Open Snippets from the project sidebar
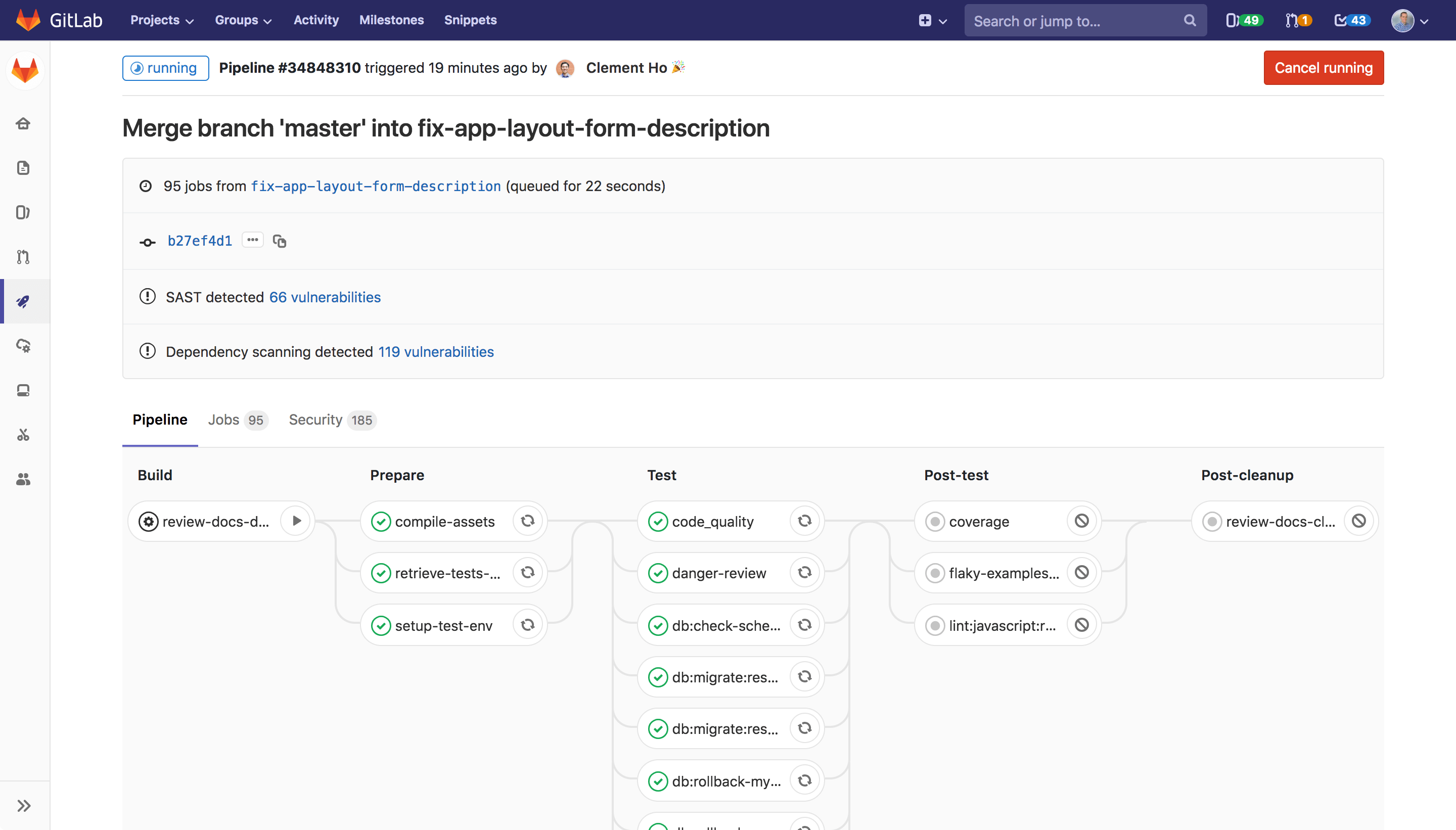 coord(24,435)
